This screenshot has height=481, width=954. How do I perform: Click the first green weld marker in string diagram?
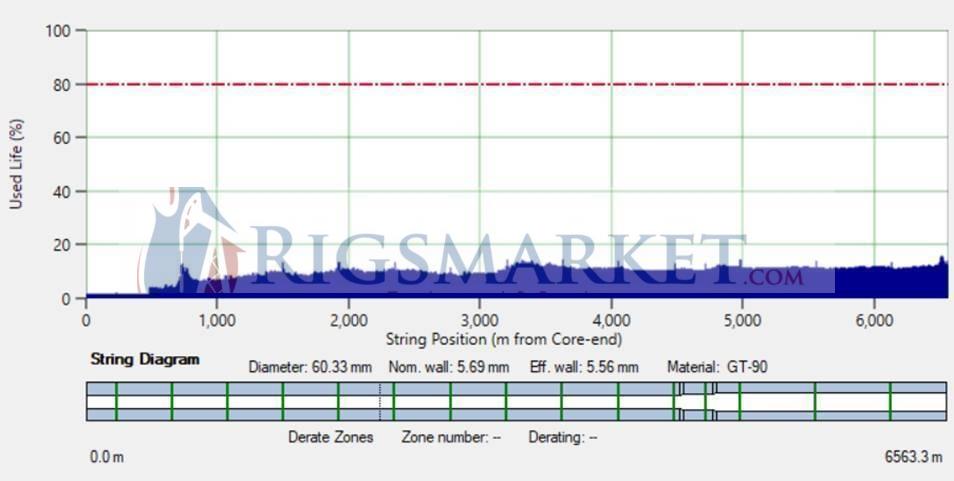click(116, 401)
